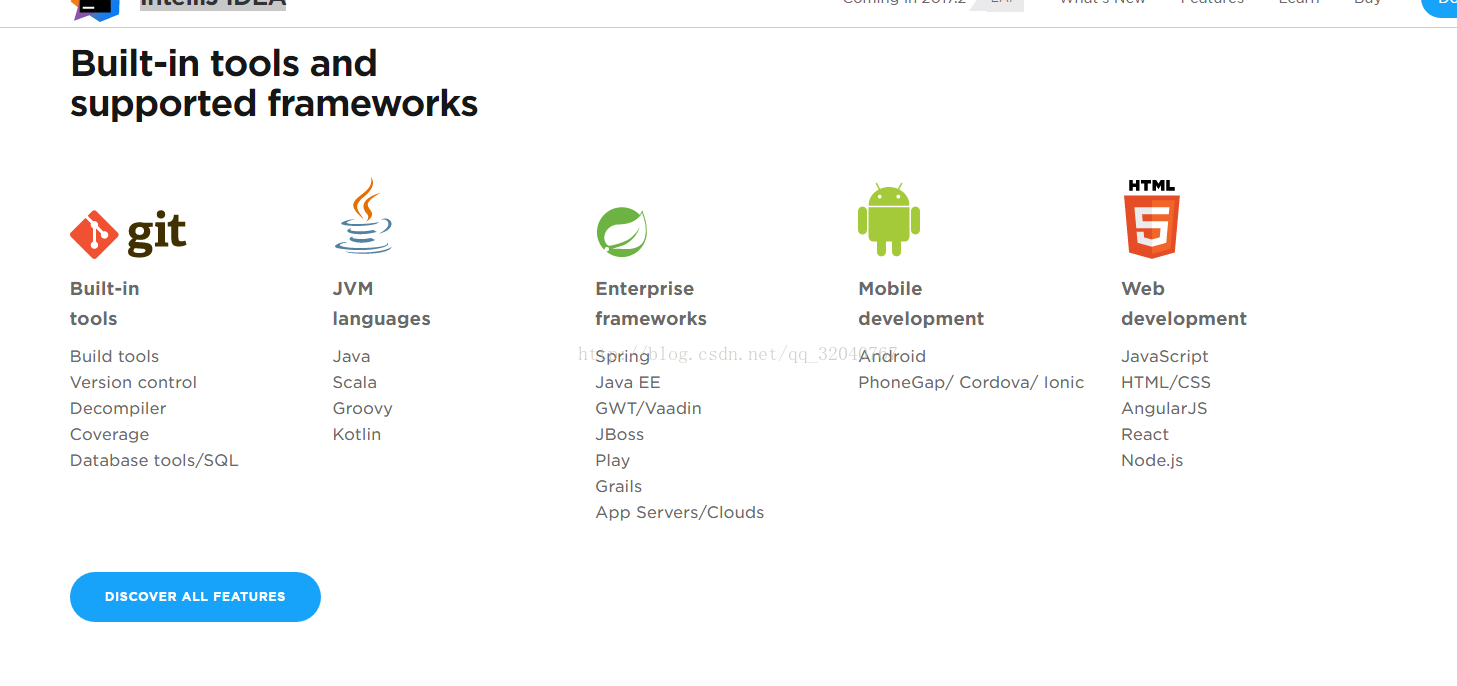Click the Spring green leaf logo
This screenshot has height=686, width=1457.
click(622, 232)
